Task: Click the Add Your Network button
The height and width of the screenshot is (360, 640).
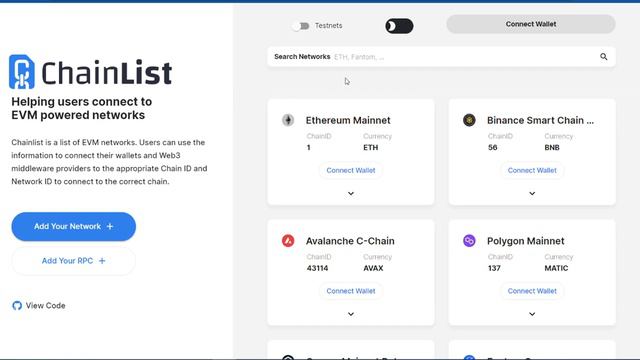Action: [x=73, y=227]
